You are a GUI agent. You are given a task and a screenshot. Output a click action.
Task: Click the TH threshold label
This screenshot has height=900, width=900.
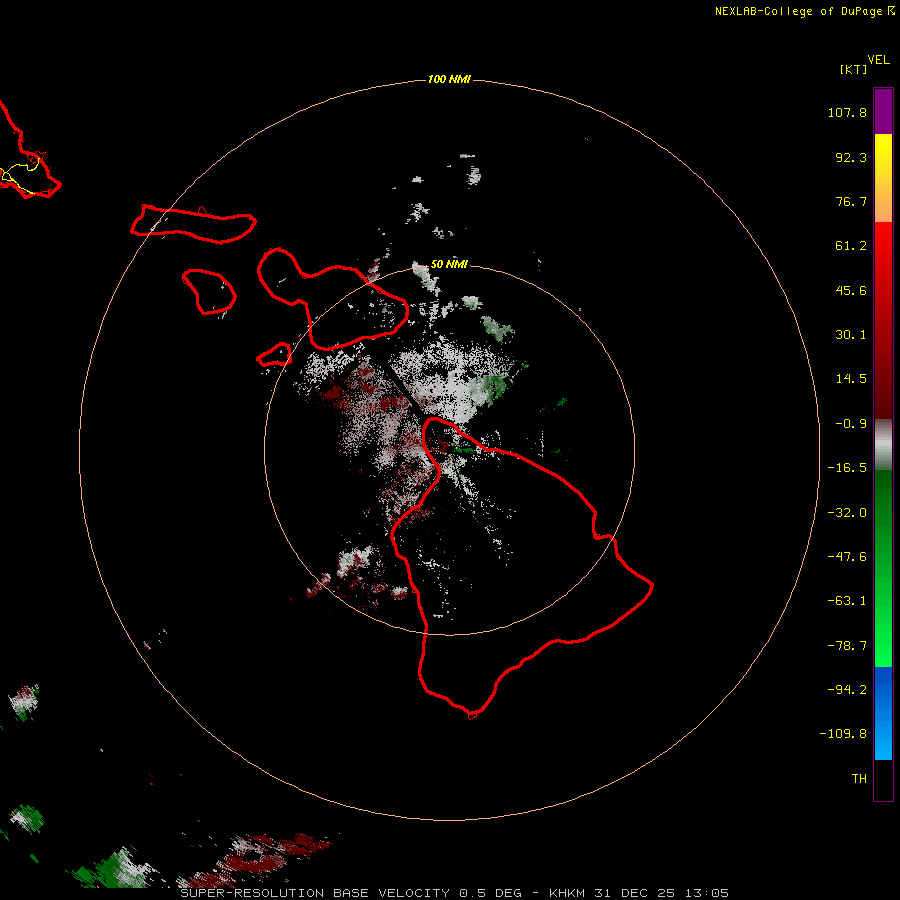click(x=859, y=778)
